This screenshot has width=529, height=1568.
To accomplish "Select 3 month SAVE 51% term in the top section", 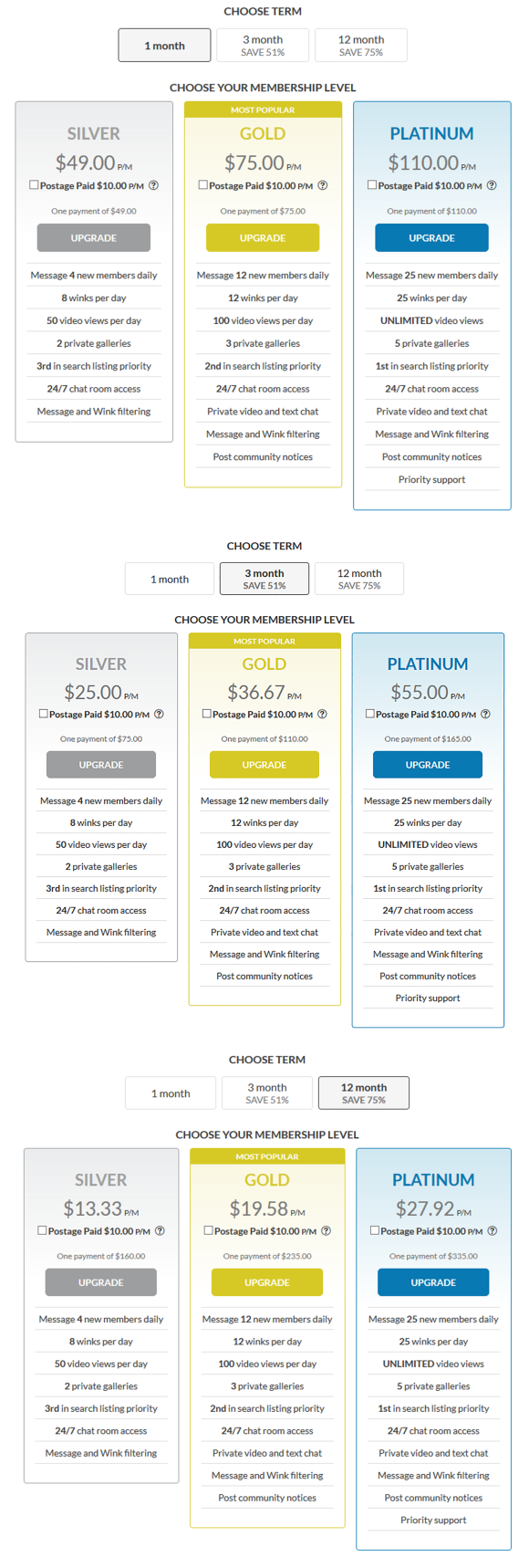I will 263,46.
